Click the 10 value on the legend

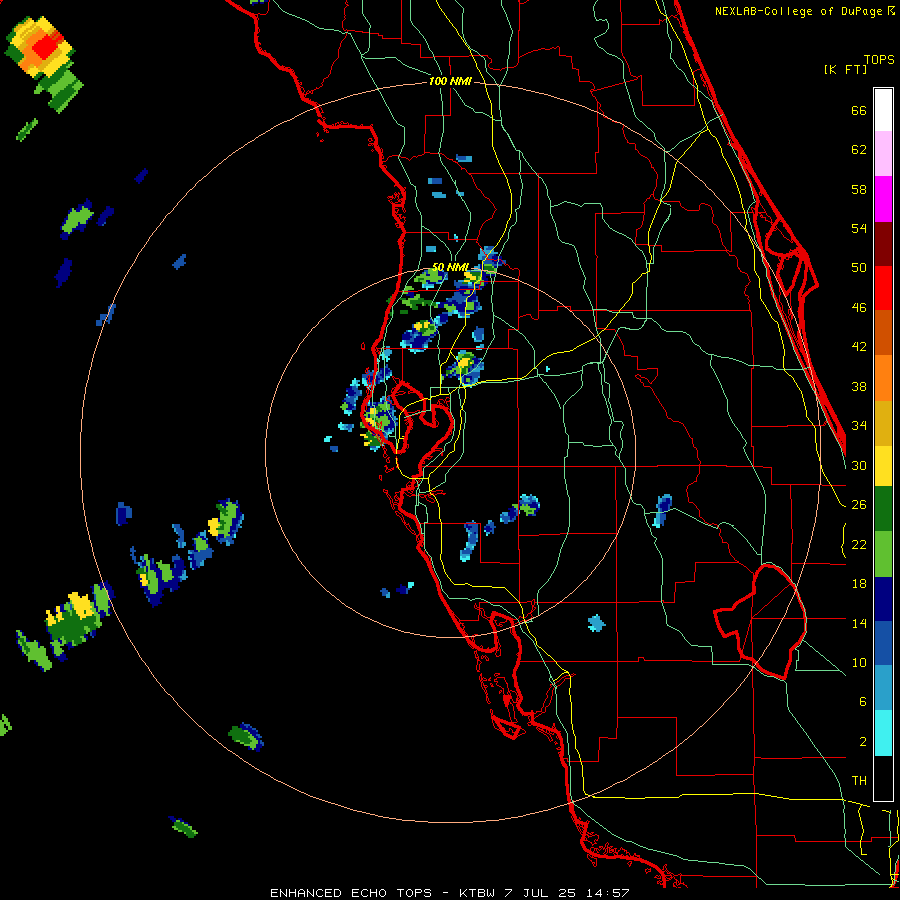(859, 662)
